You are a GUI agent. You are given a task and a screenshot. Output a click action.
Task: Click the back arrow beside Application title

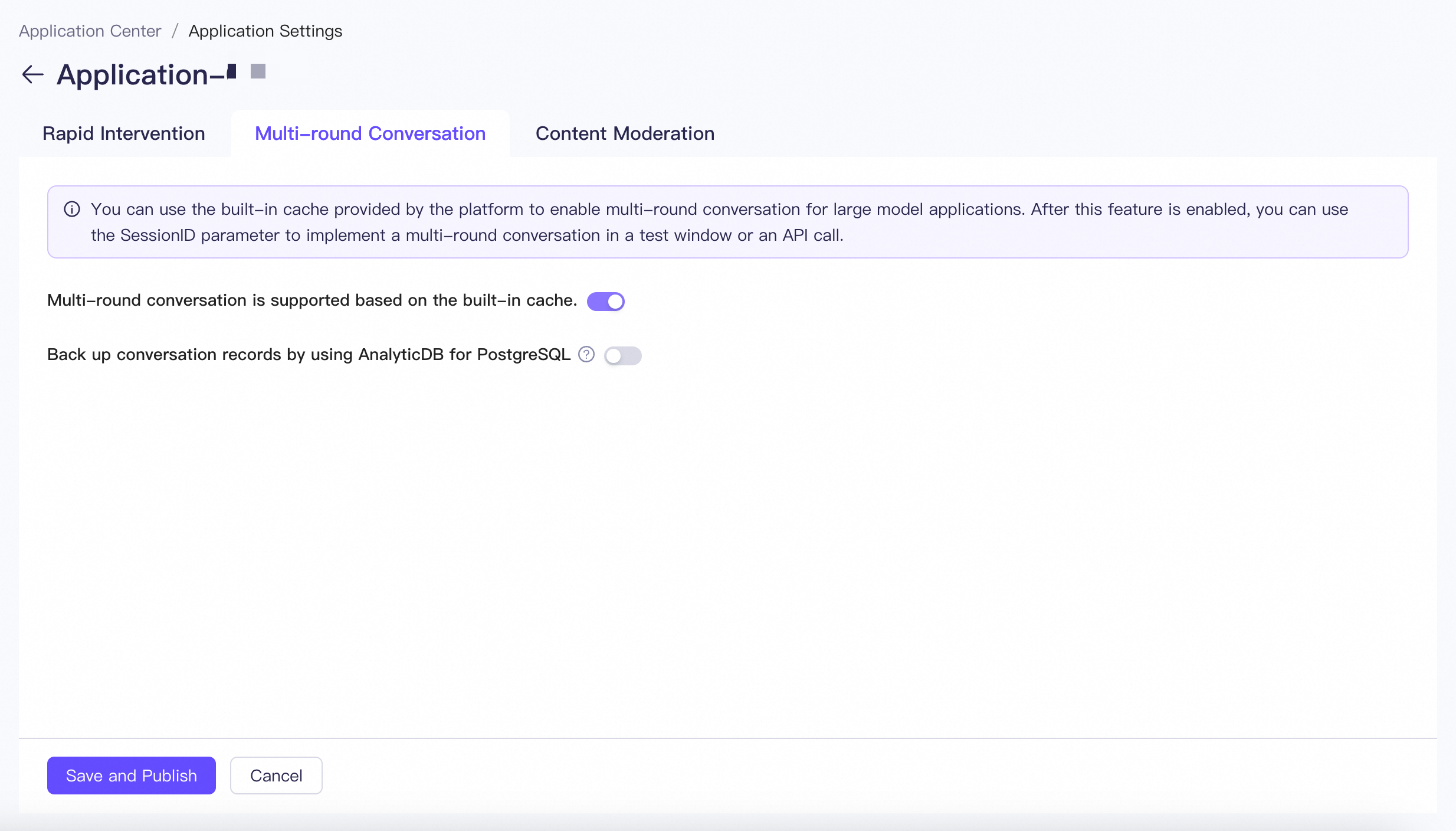[x=33, y=74]
